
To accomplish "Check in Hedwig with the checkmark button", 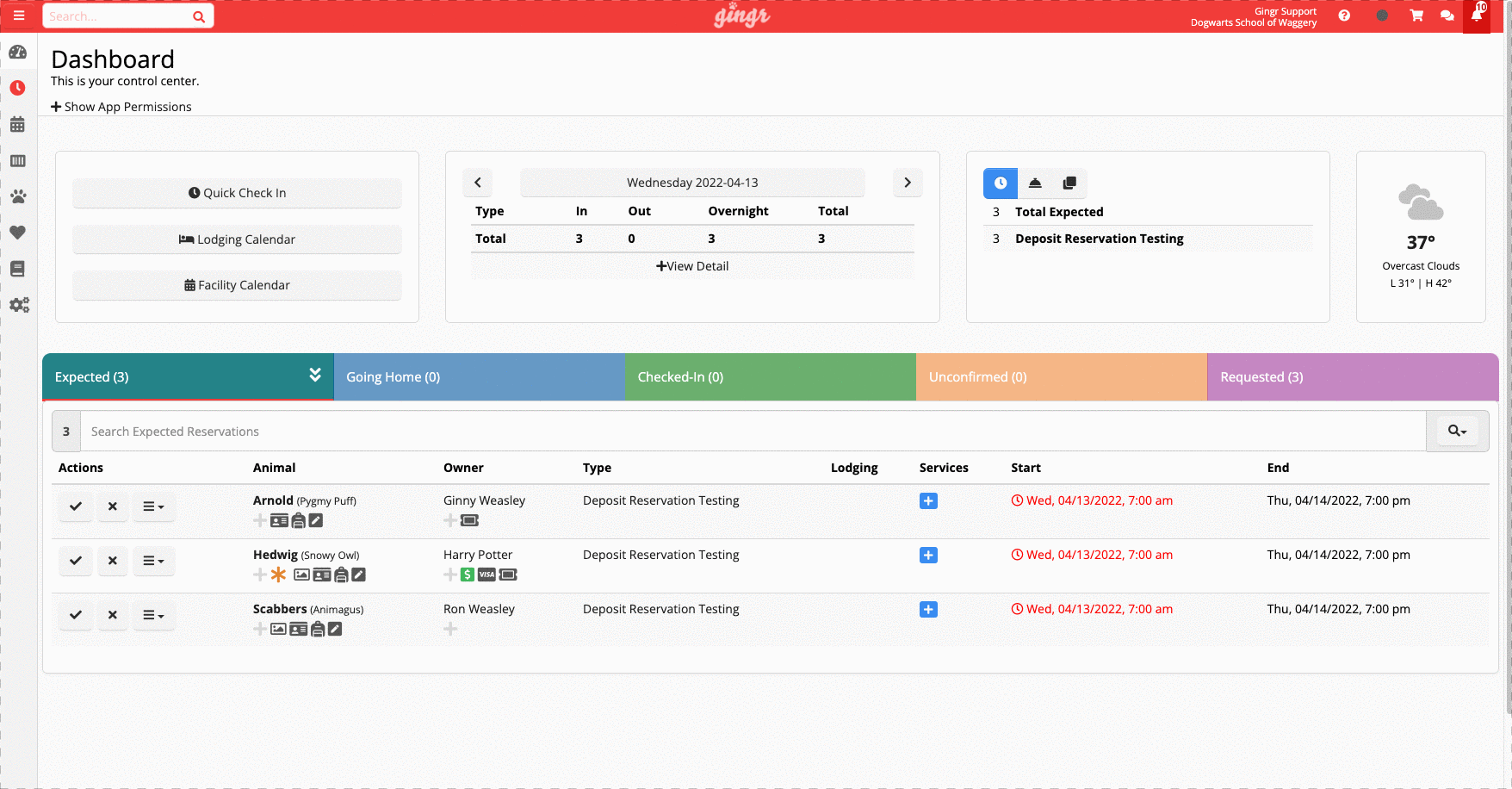I will [76, 561].
